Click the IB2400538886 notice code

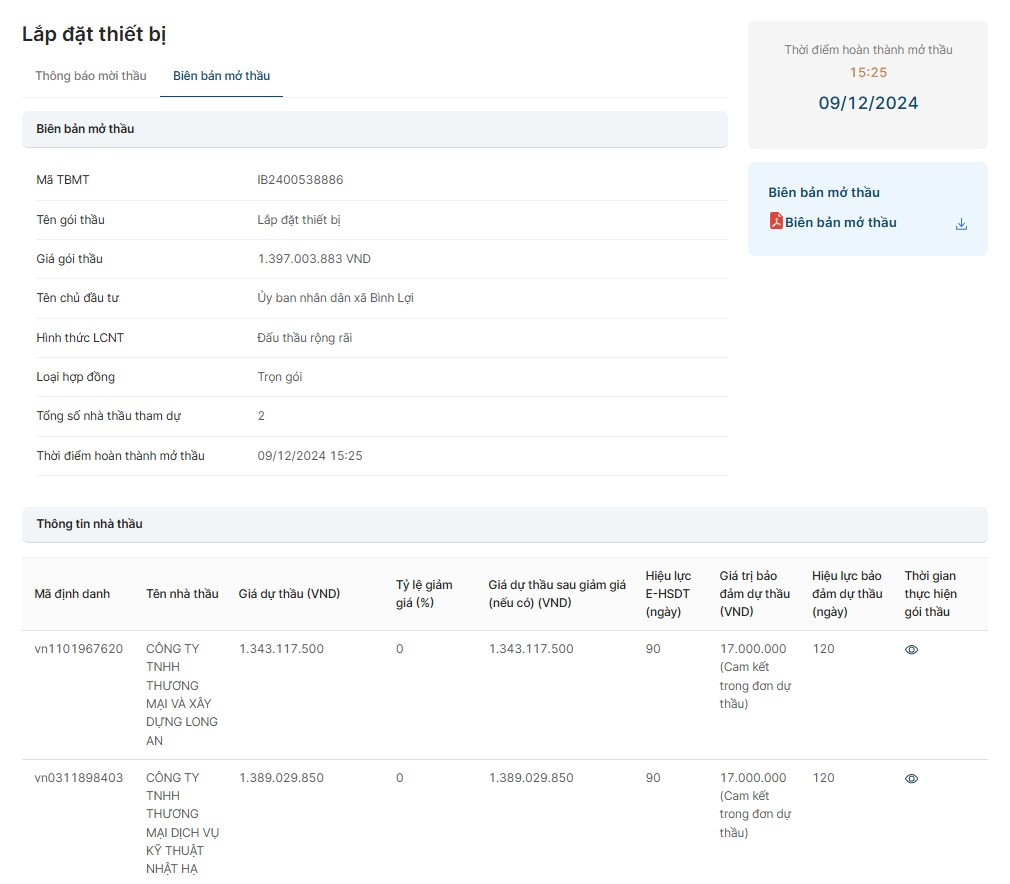point(300,180)
